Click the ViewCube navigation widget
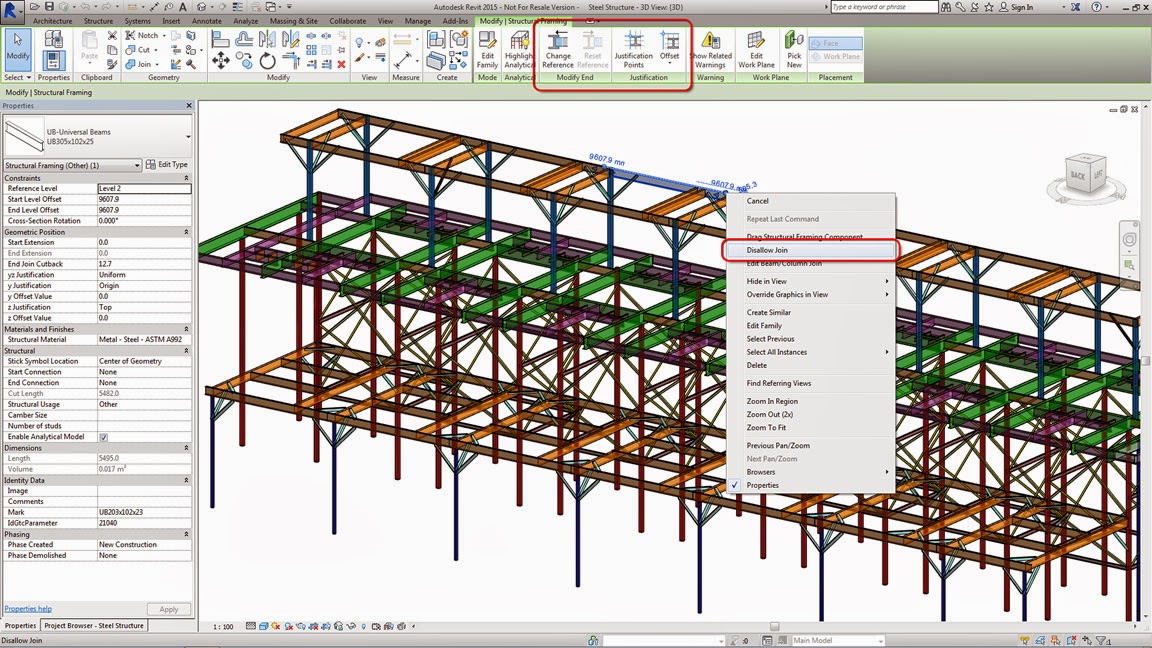Image resolution: width=1152 pixels, height=648 pixels. coord(1087,175)
